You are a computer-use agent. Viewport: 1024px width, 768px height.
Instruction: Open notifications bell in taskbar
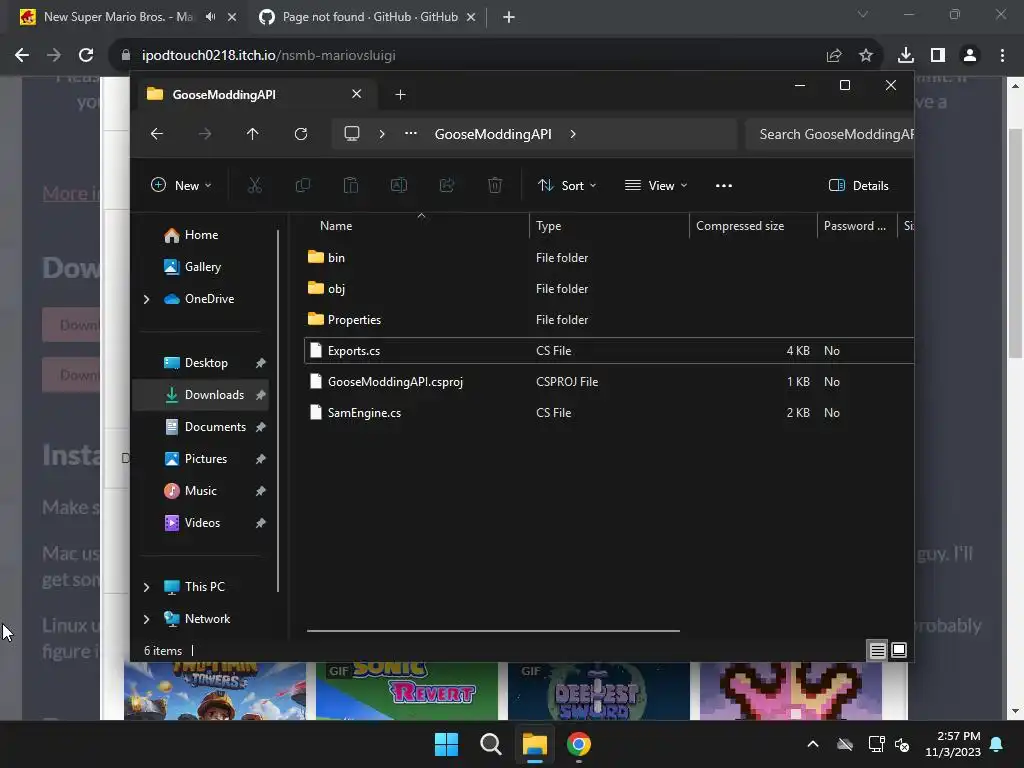pyautogui.click(x=997, y=744)
